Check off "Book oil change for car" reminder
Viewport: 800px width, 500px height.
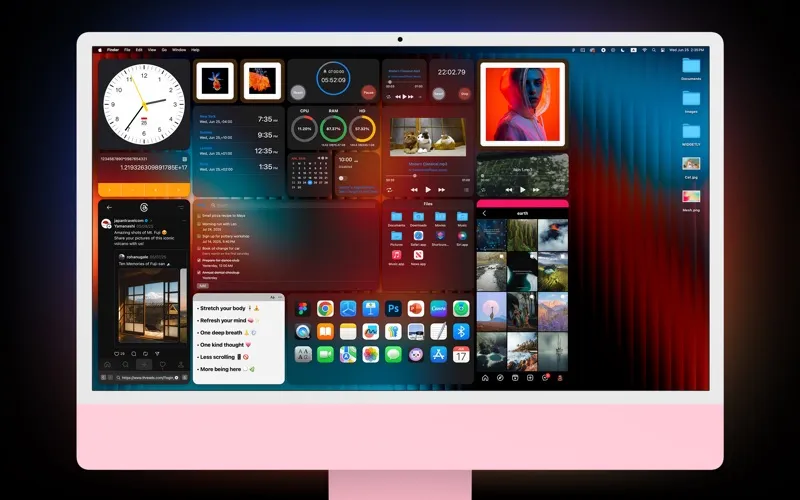(x=199, y=248)
